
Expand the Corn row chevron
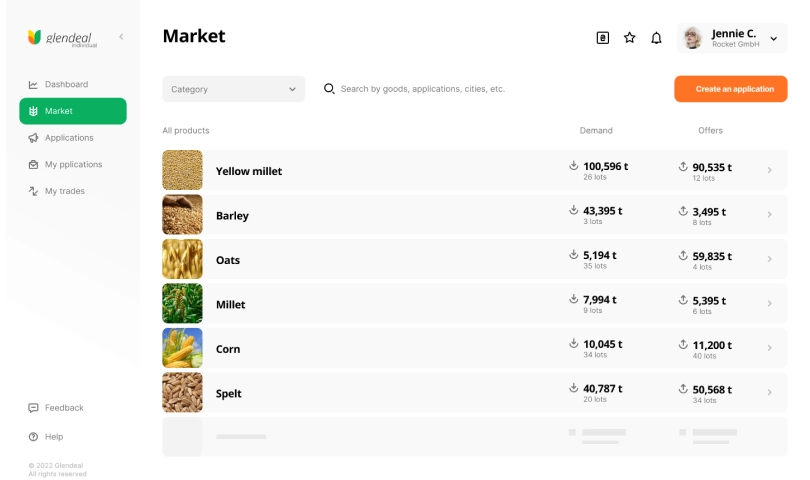(769, 348)
